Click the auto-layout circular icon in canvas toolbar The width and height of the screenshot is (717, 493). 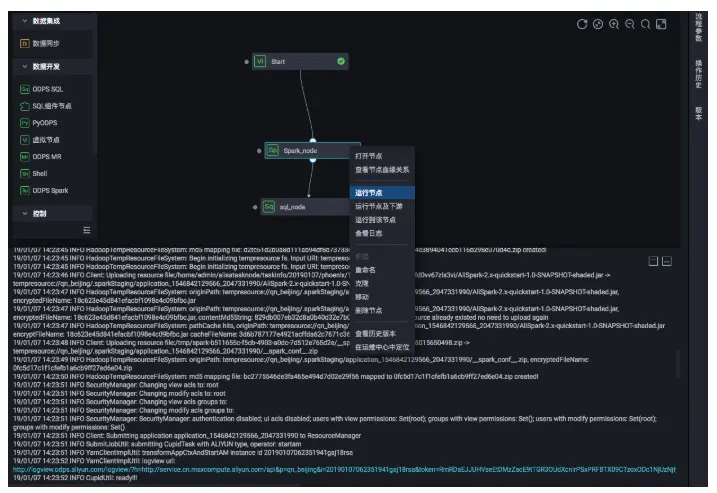coord(598,24)
